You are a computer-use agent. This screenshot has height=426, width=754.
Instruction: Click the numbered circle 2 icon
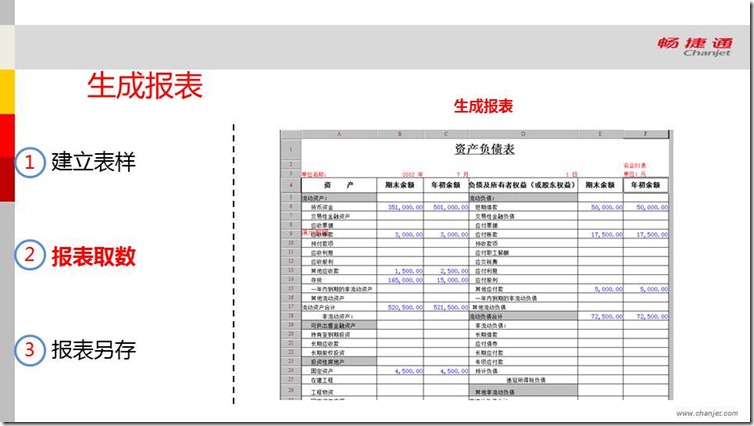30,254
